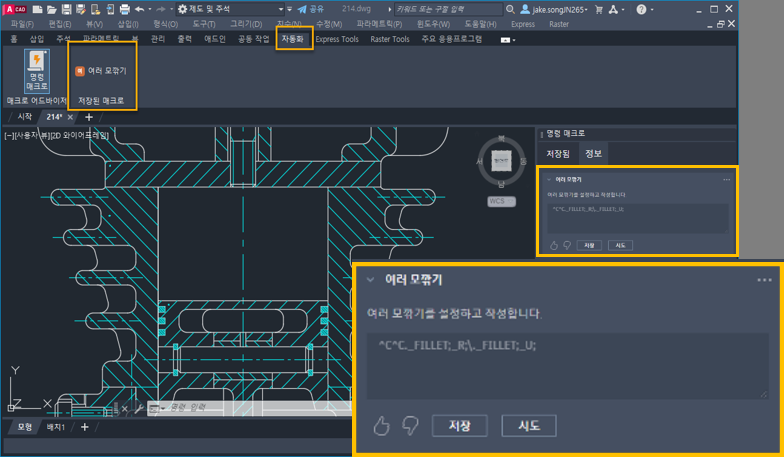Switch to the 주요 응용프로그램 ribbon tab
This screenshot has height=457, width=784.
pyautogui.click(x=452, y=39)
